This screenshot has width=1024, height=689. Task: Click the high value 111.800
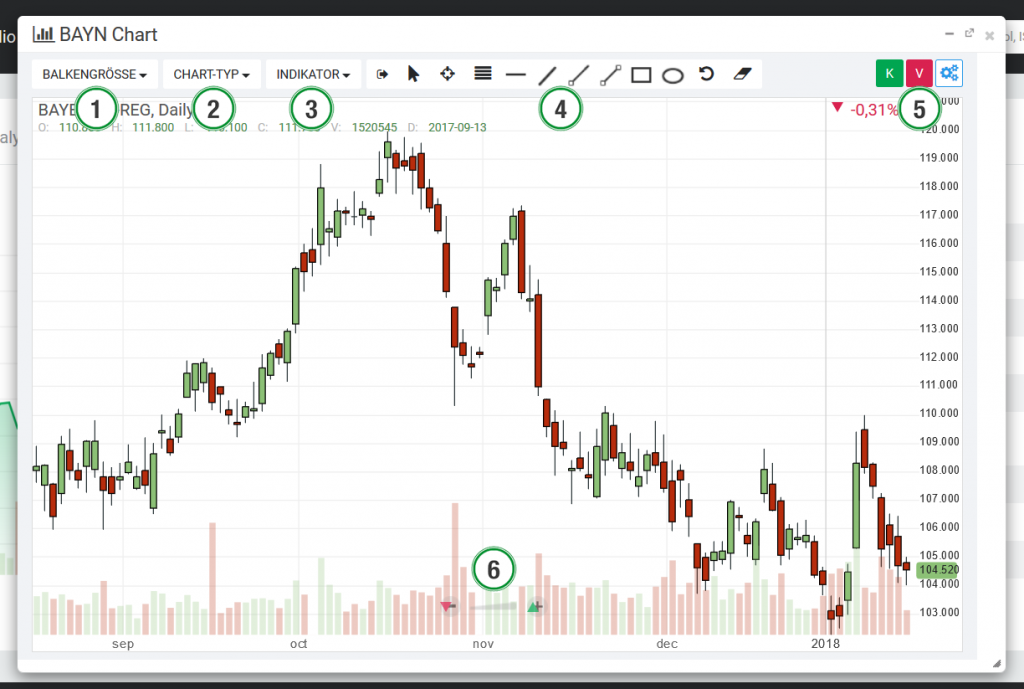click(153, 127)
